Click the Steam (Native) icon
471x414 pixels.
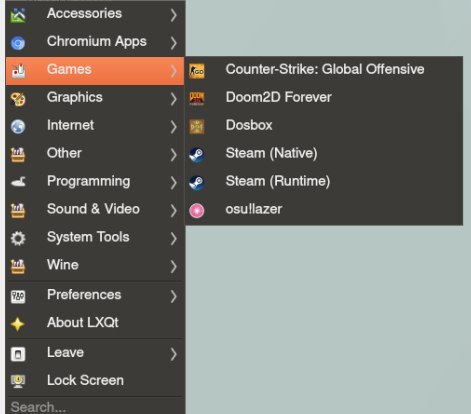(x=197, y=155)
